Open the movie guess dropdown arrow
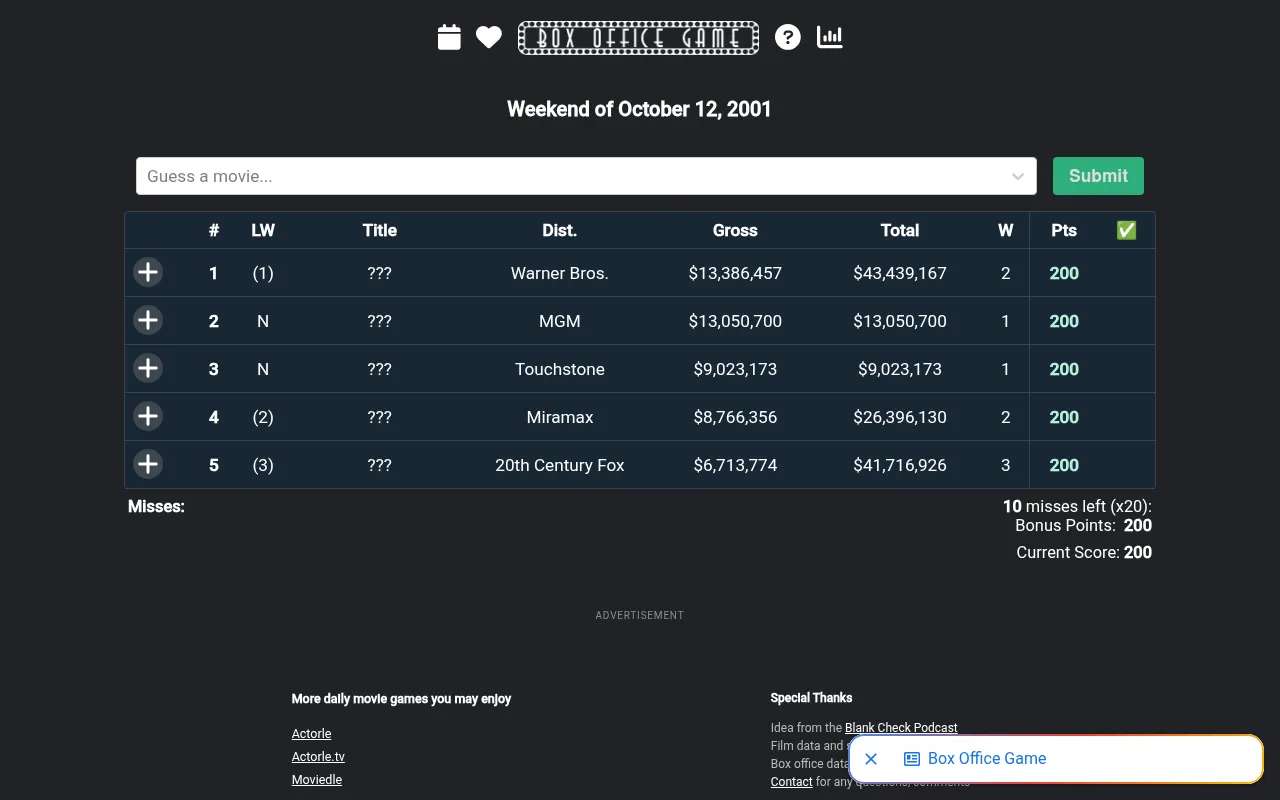This screenshot has height=800, width=1280. click(1017, 176)
